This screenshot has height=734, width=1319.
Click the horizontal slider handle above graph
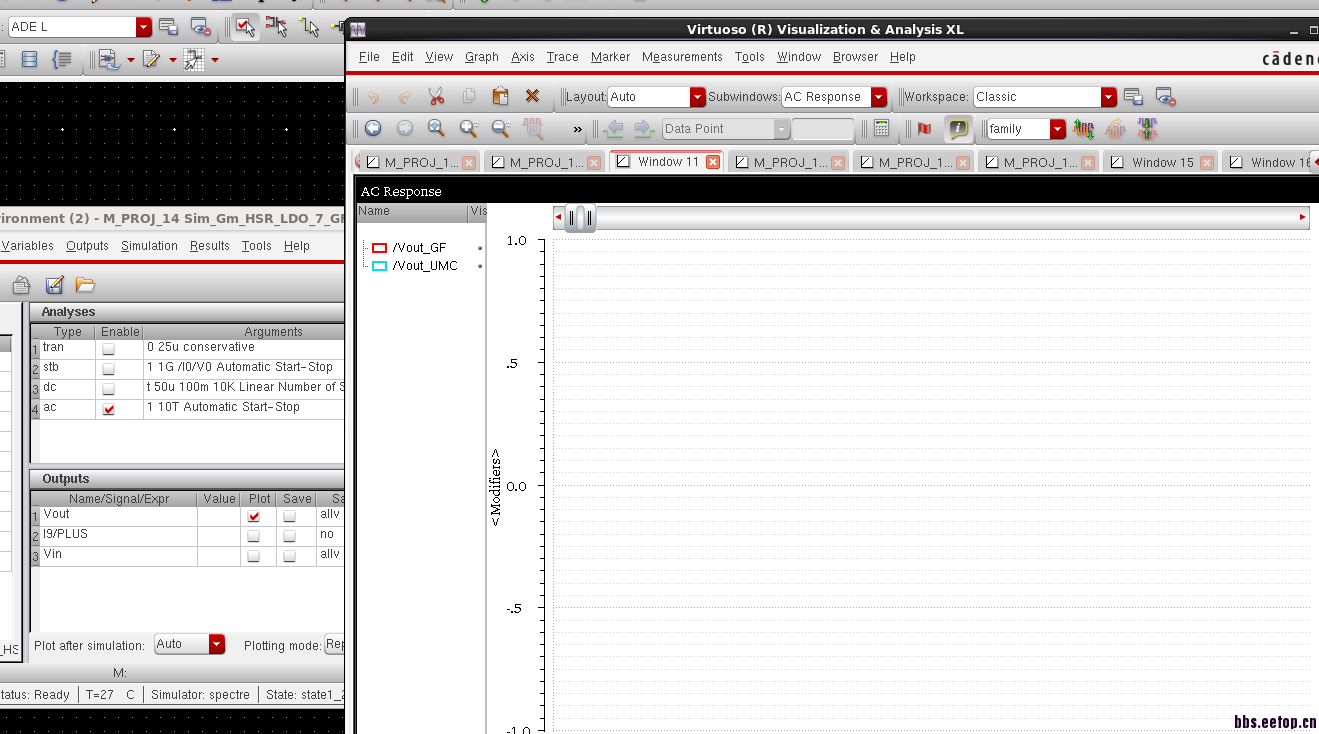tap(580, 217)
